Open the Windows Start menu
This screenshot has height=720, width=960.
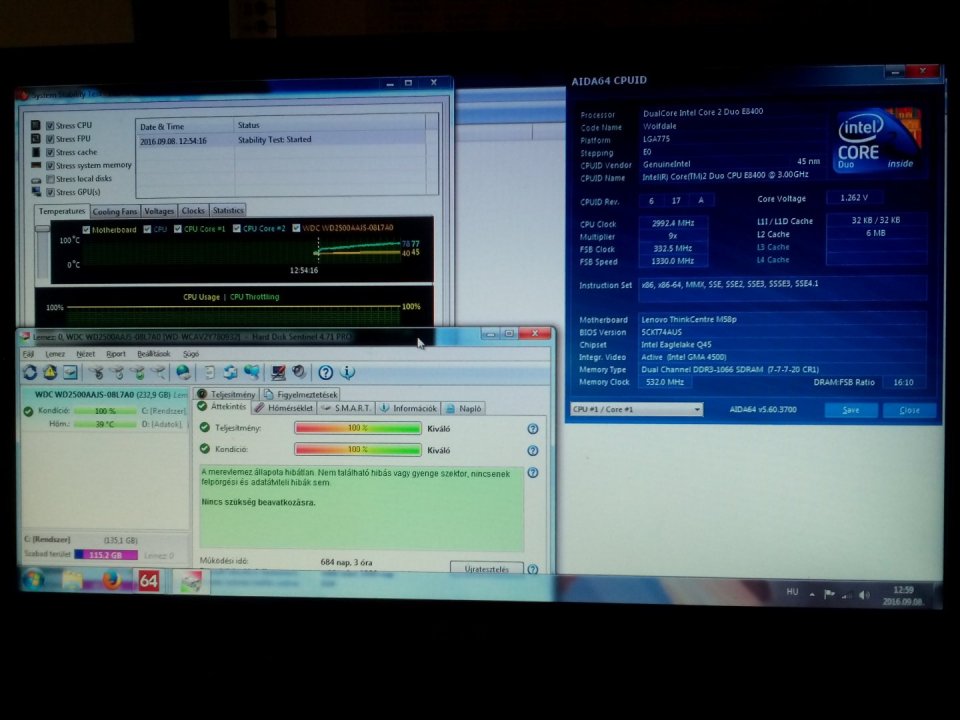click(32, 579)
